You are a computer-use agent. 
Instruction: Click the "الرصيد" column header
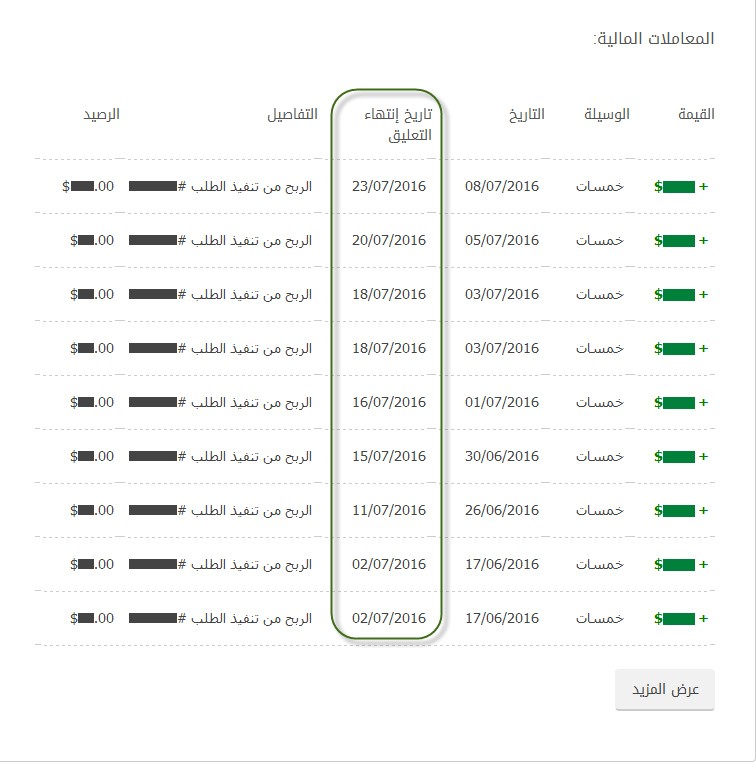pos(101,114)
